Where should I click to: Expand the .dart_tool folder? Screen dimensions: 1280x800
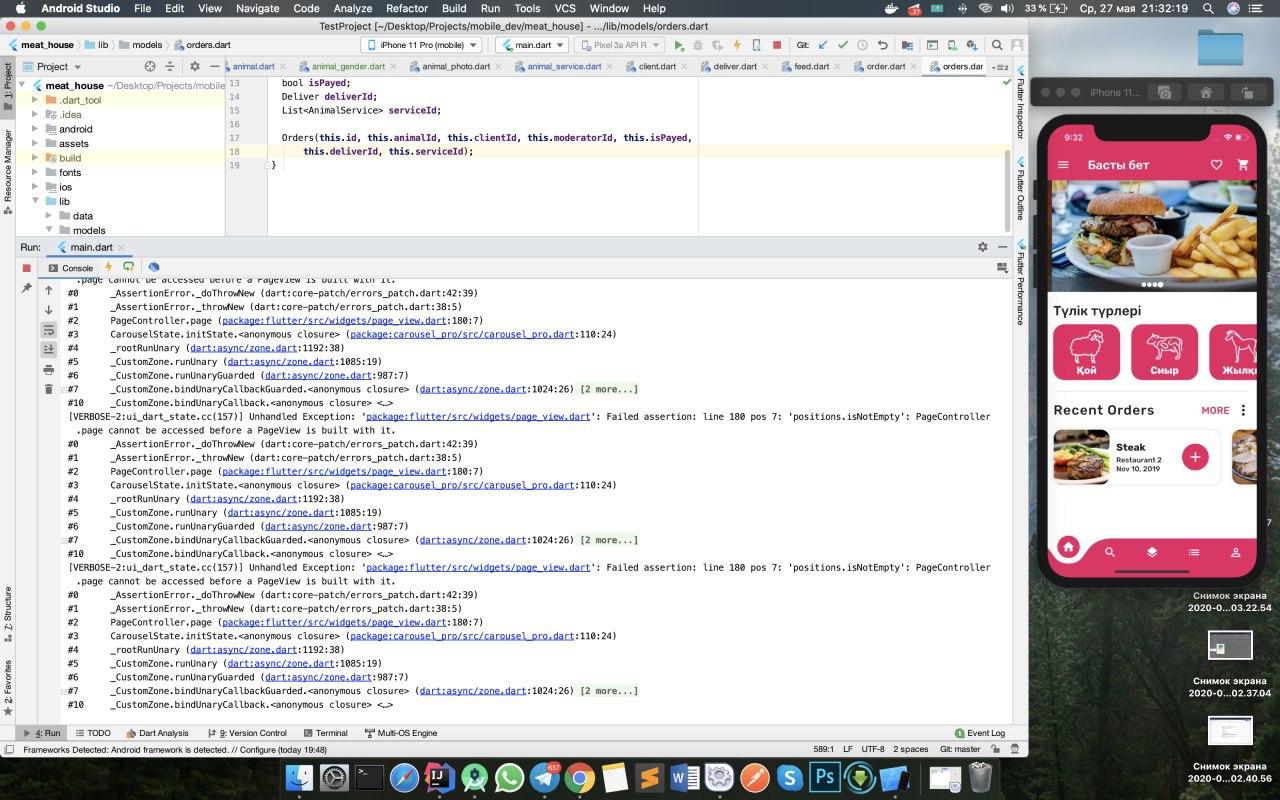click(35, 100)
